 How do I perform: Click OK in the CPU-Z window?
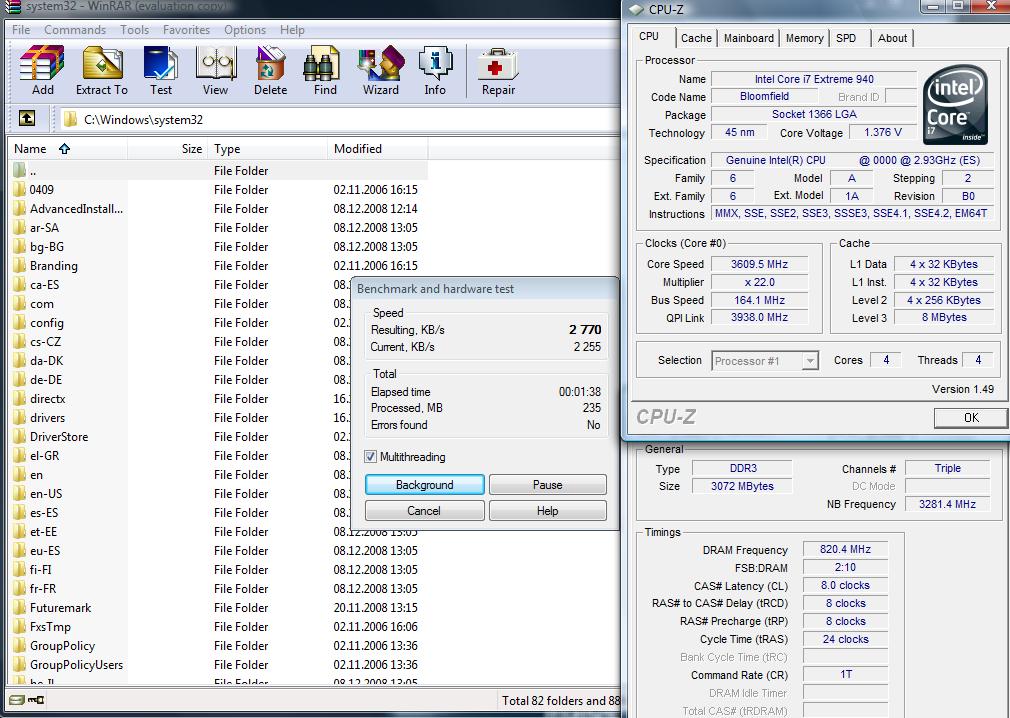(971, 418)
